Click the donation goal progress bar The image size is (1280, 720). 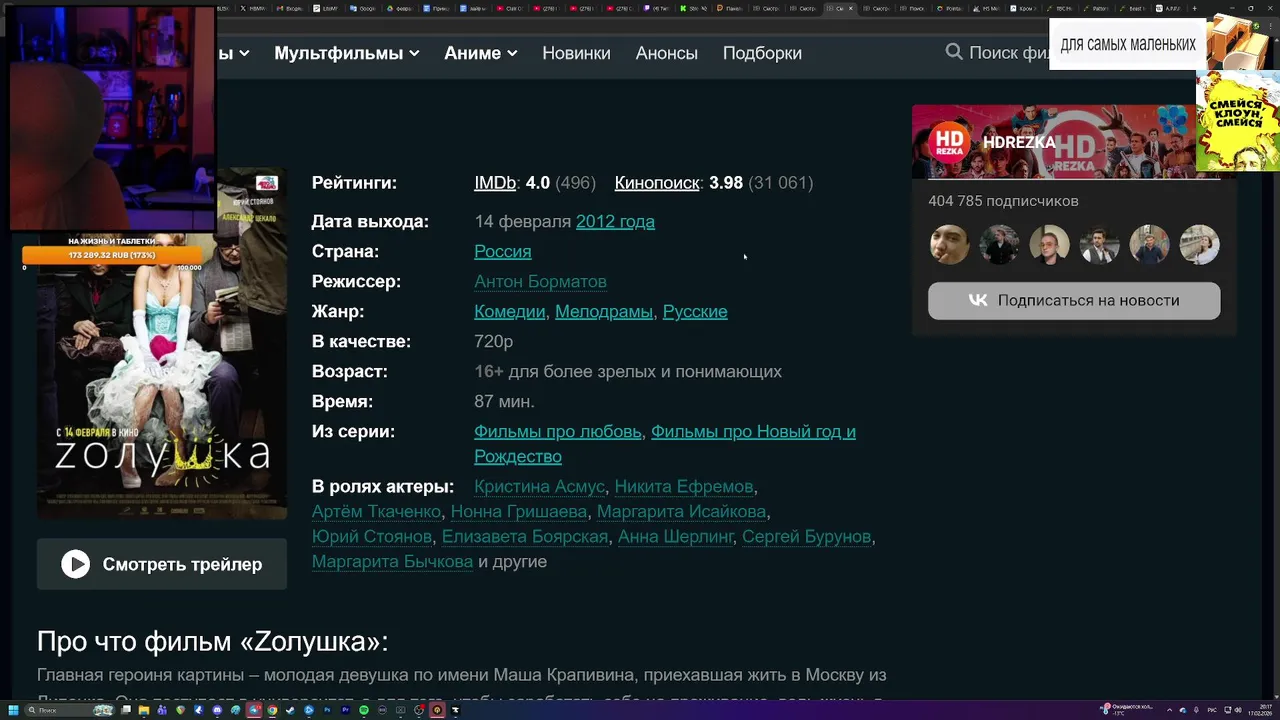[112, 256]
